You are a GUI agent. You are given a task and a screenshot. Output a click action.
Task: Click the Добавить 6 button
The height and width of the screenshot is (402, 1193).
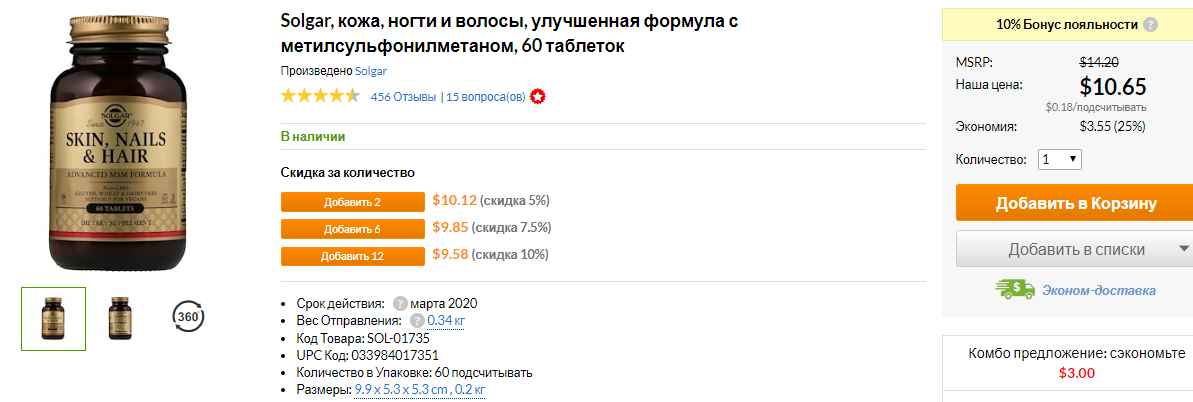coord(352,229)
